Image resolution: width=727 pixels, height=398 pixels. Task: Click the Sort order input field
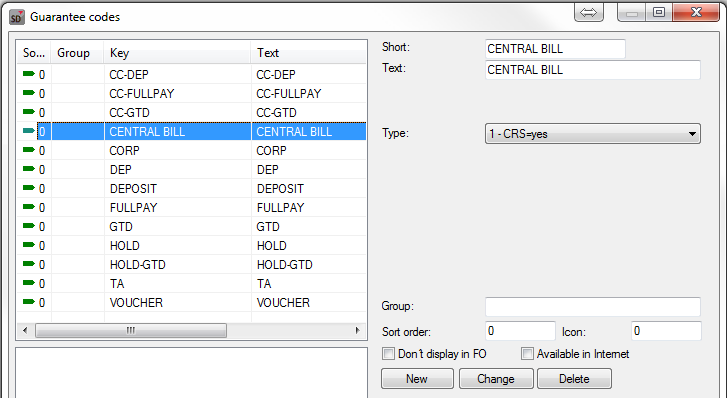520,331
